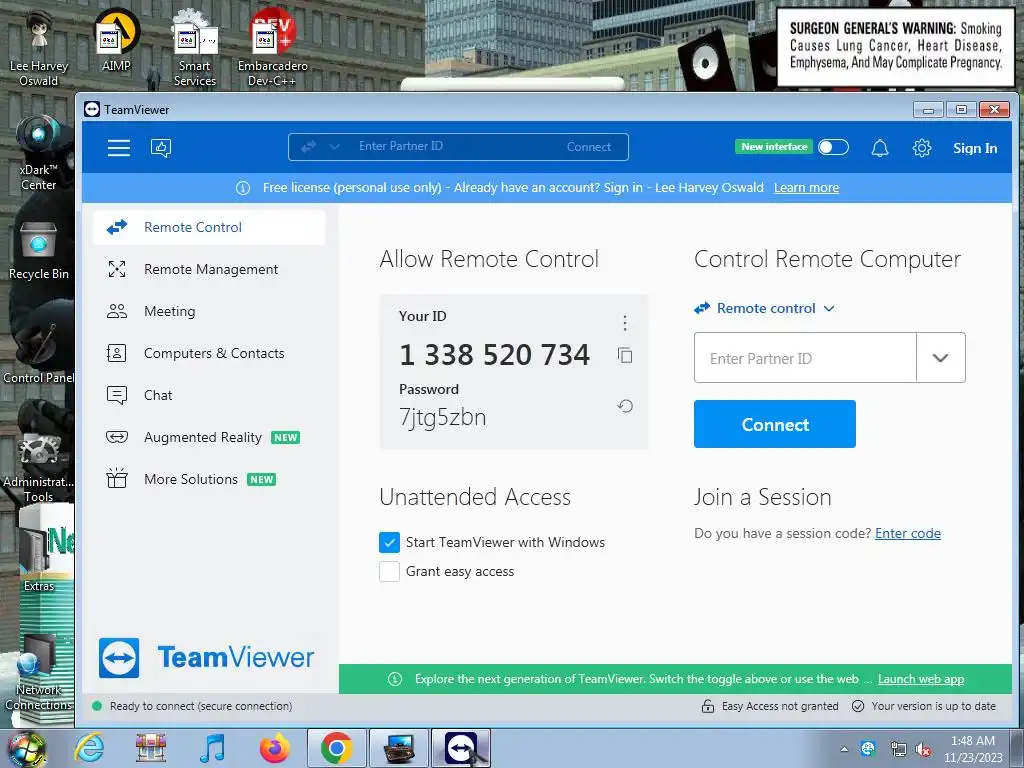This screenshot has height=768, width=1024.
Task: Click the ID number 1 338 520 734
Action: tap(494, 355)
